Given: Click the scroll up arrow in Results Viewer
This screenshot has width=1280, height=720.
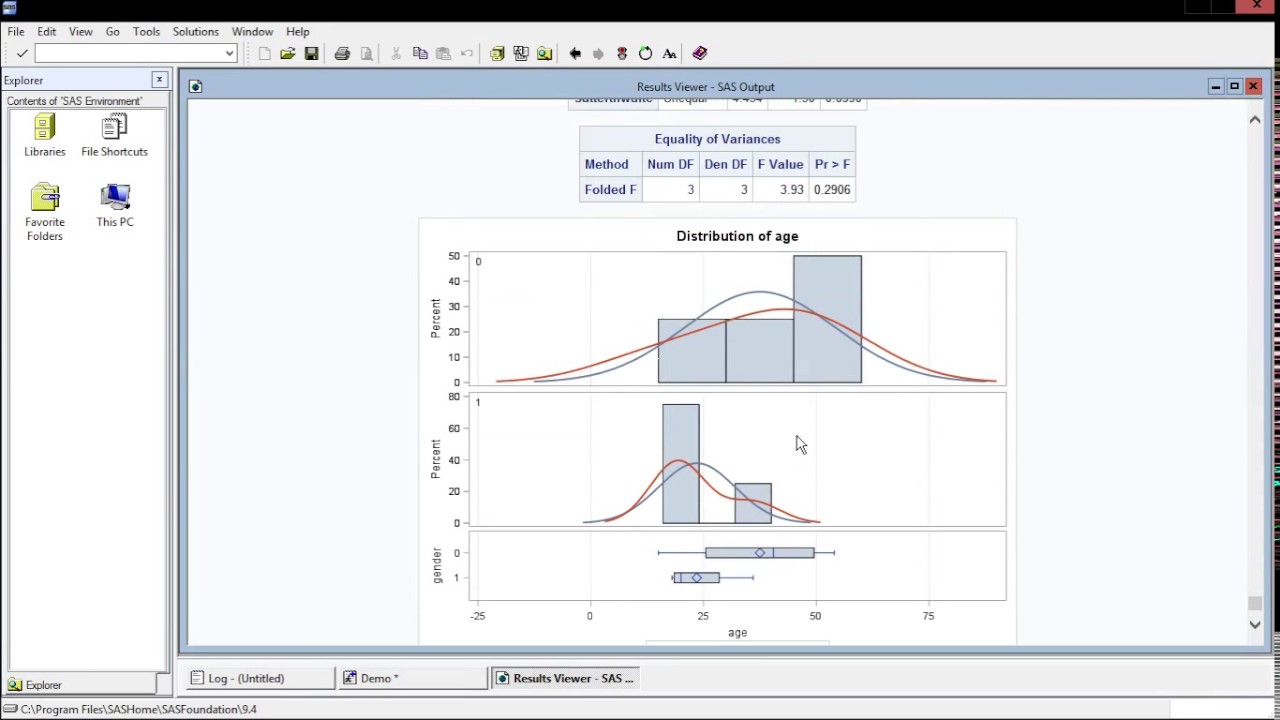Looking at the screenshot, I should [x=1255, y=120].
